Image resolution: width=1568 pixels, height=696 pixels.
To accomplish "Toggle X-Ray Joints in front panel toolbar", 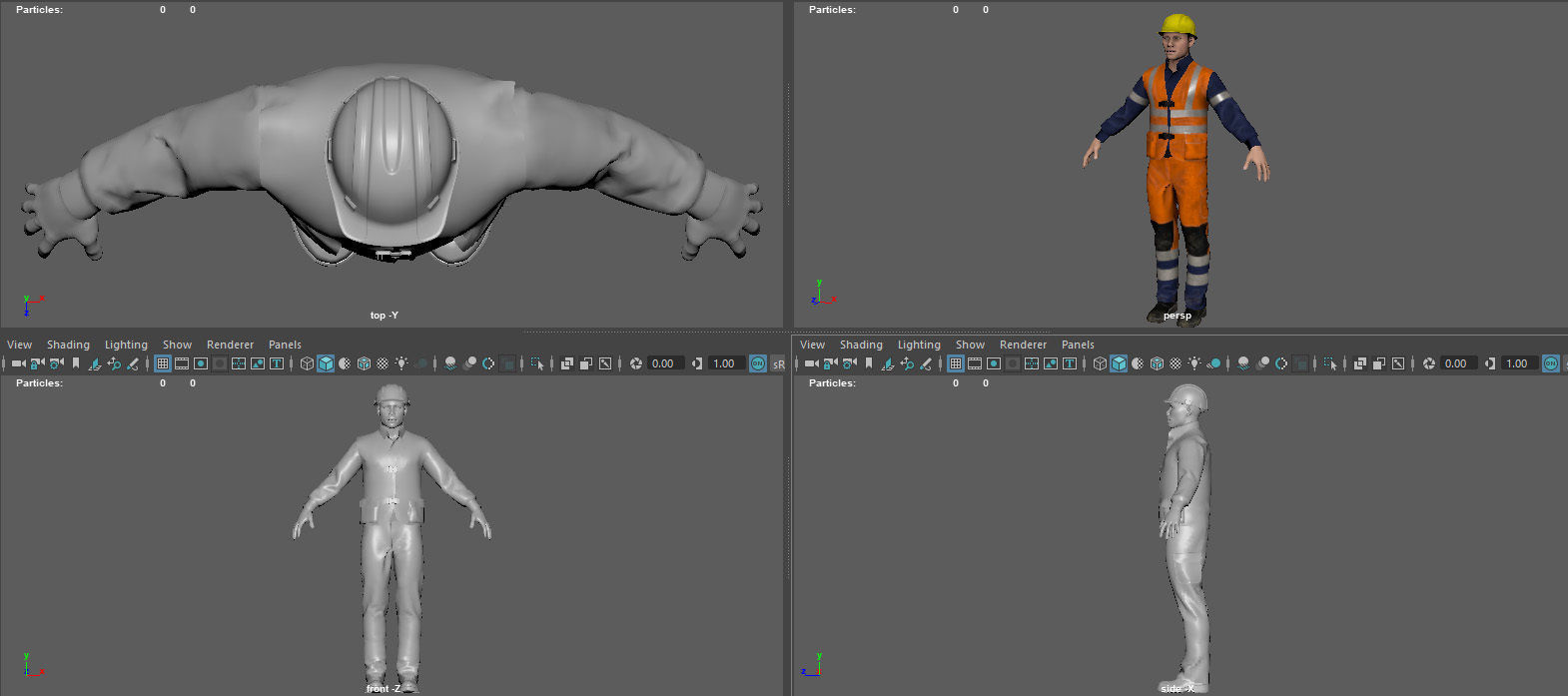I will tap(605, 363).
